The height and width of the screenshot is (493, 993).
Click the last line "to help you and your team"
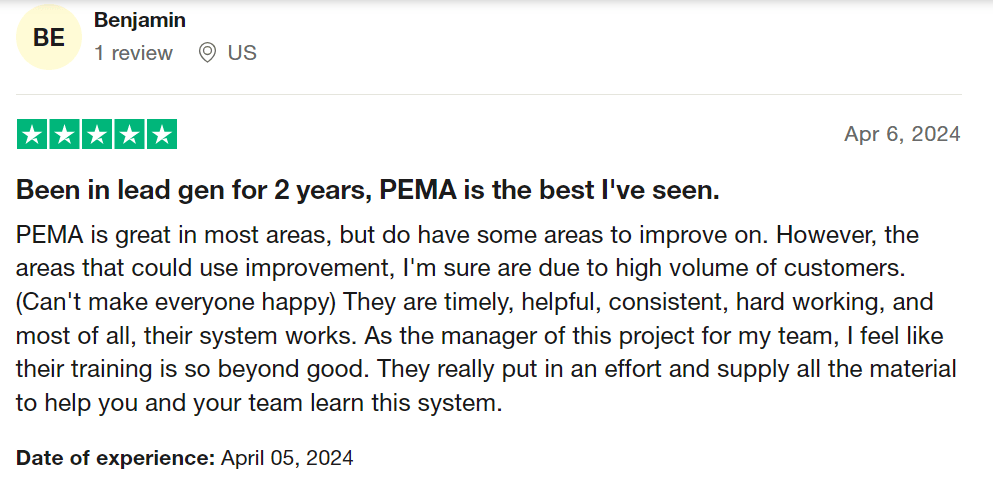(259, 403)
